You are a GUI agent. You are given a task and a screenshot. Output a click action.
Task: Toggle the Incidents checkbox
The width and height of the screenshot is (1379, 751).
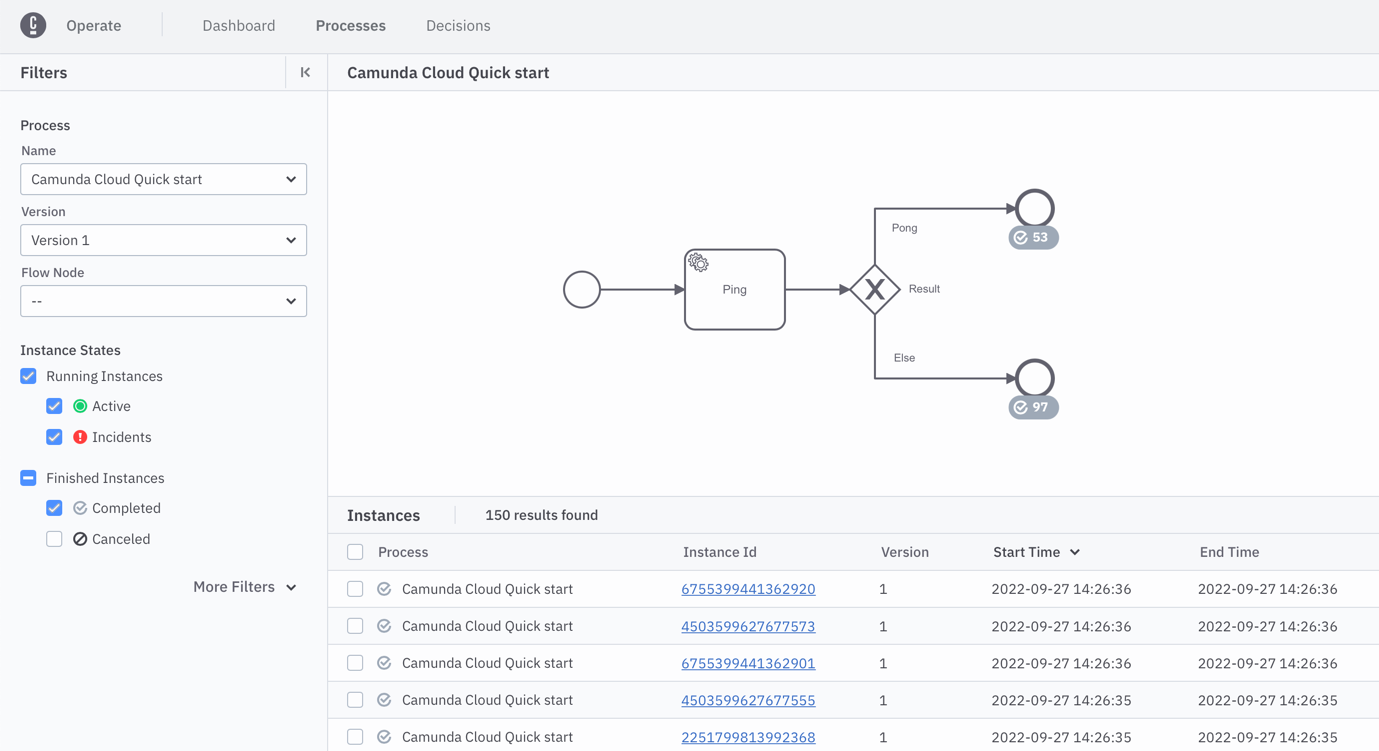click(x=54, y=437)
